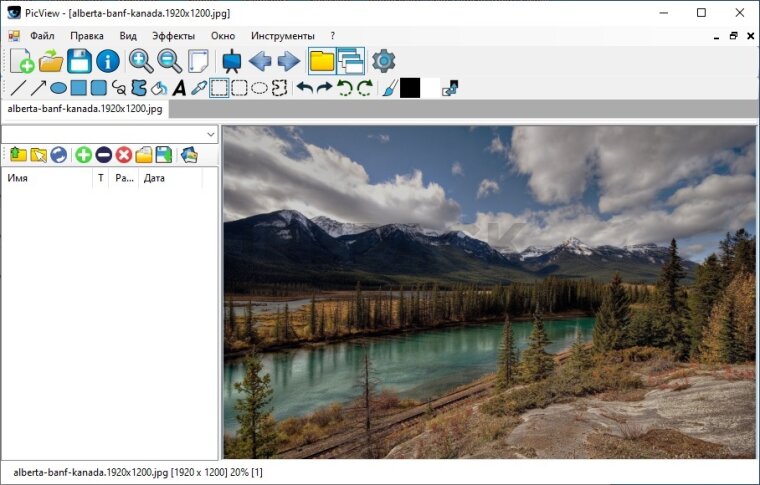Select the eyedropper color picker tool

tap(198, 88)
